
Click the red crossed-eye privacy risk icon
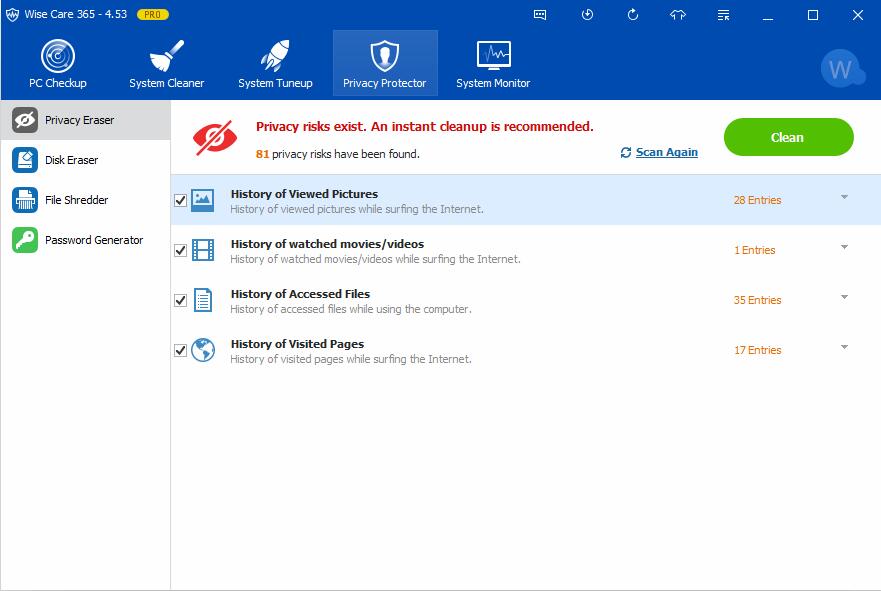[x=215, y=138]
